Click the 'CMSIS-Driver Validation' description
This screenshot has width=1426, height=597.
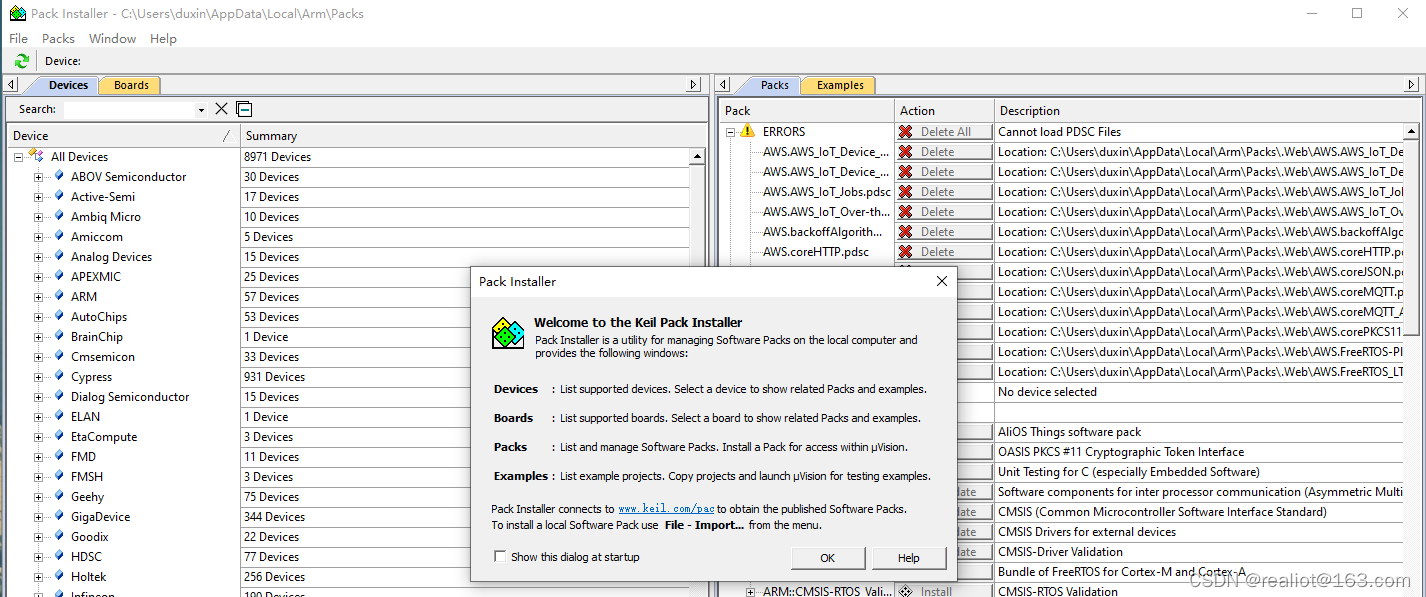tap(1060, 552)
